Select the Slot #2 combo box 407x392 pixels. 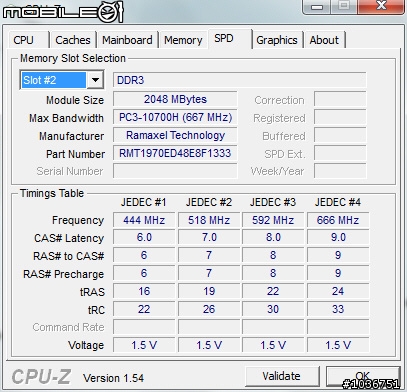pyautogui.click(x=62, y=80)
